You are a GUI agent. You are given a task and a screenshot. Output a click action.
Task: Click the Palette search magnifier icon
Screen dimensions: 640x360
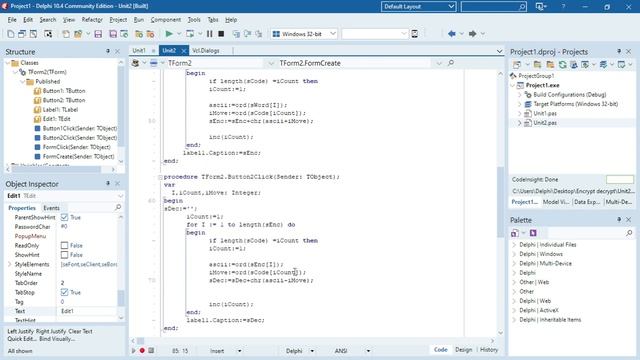click(629, 233)
